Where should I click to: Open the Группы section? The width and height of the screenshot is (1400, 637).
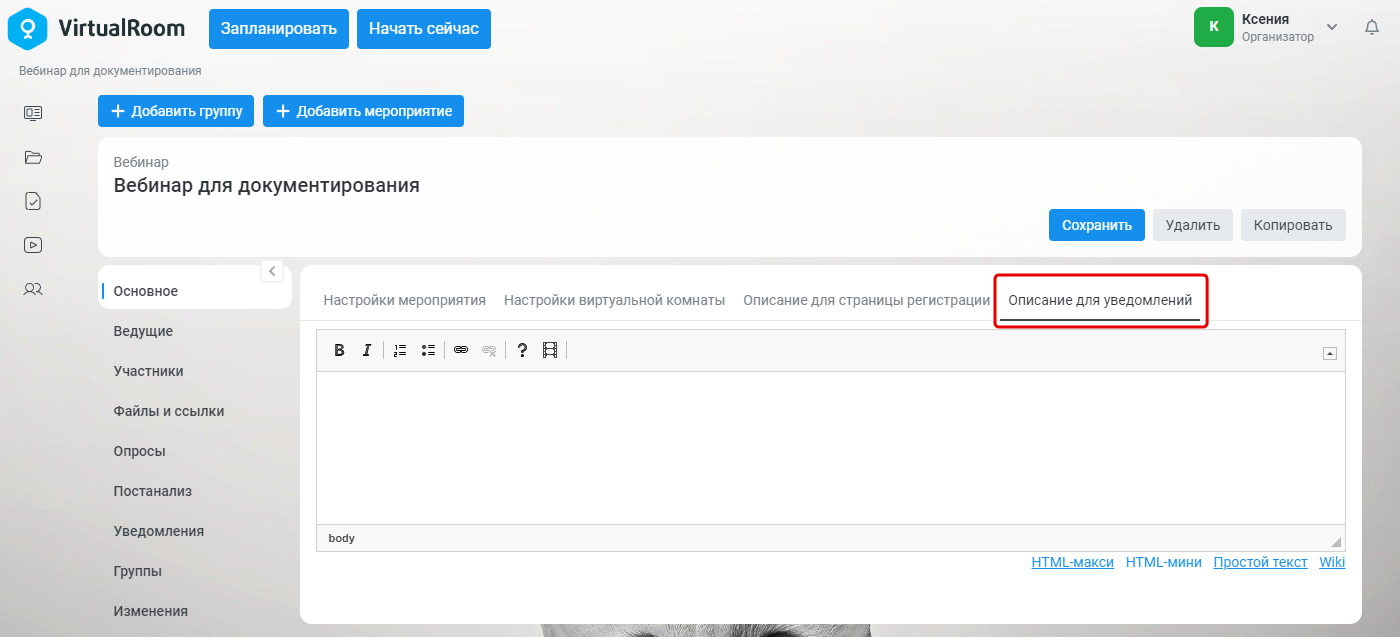pos(138,571)
